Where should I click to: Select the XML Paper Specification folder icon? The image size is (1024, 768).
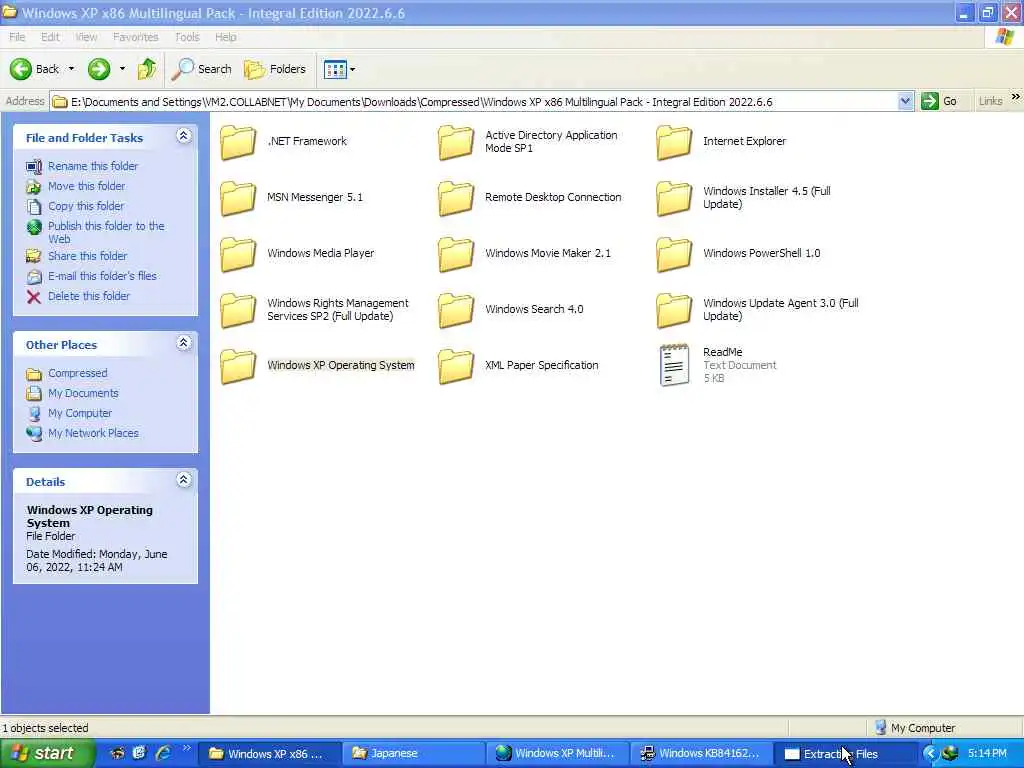pyautogui.click(x=456, y=366)
